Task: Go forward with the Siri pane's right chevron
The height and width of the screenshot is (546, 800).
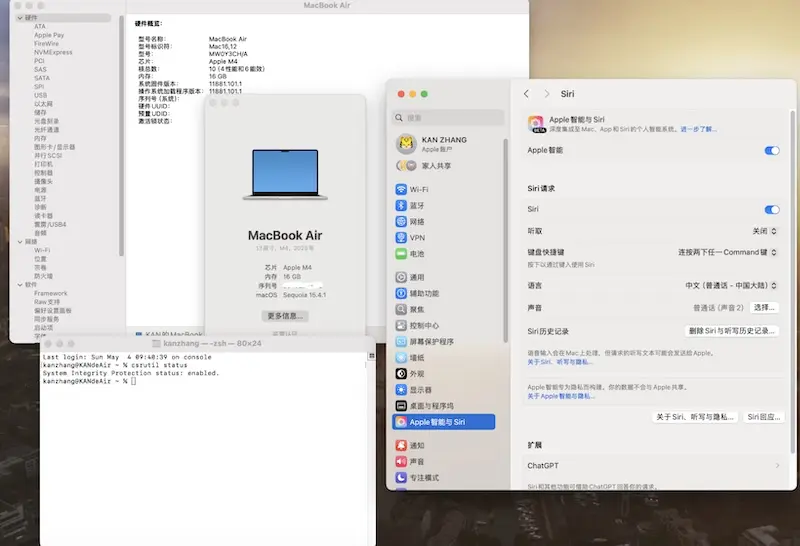Action: click(547, 94)
